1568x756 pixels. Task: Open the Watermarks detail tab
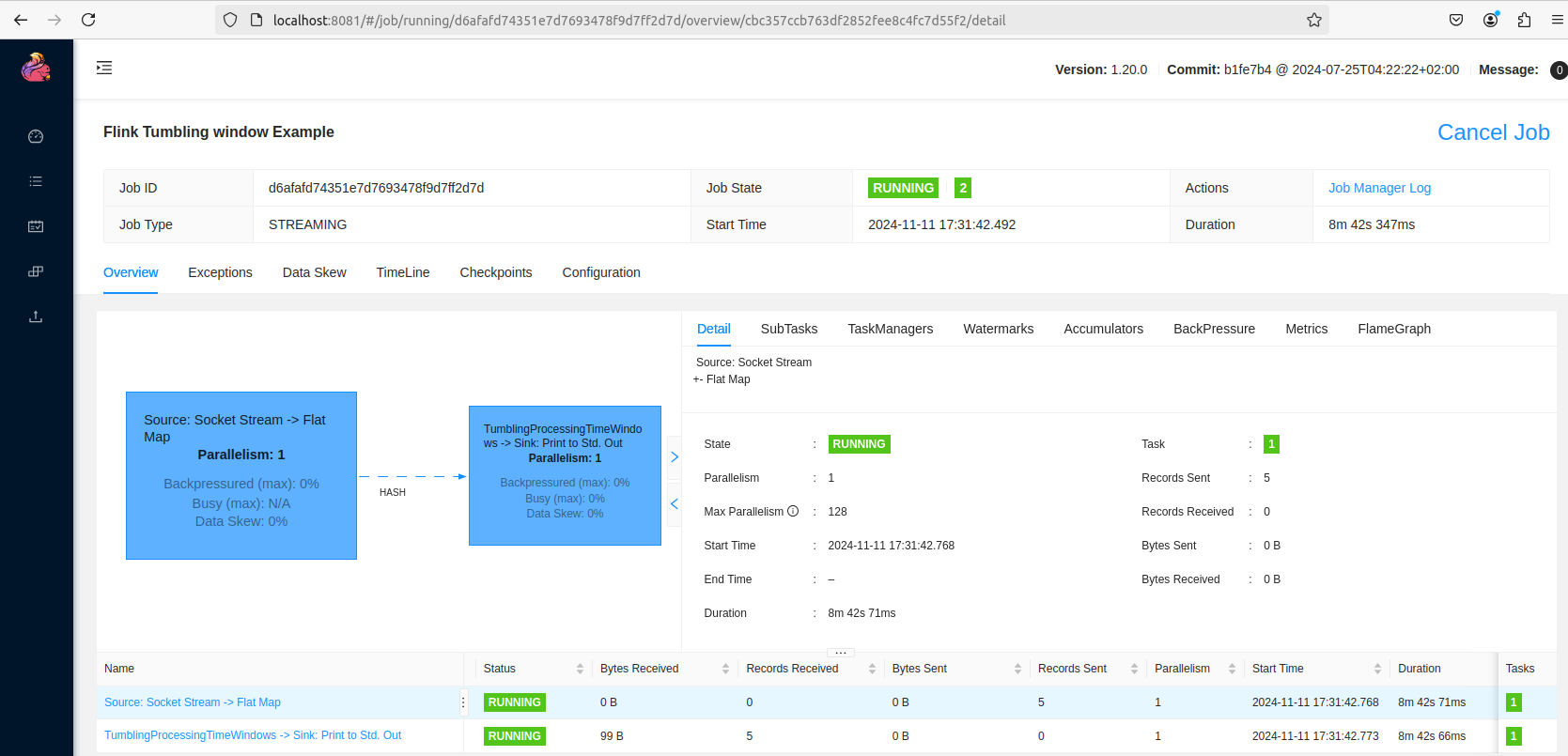[x=999, y=329]
